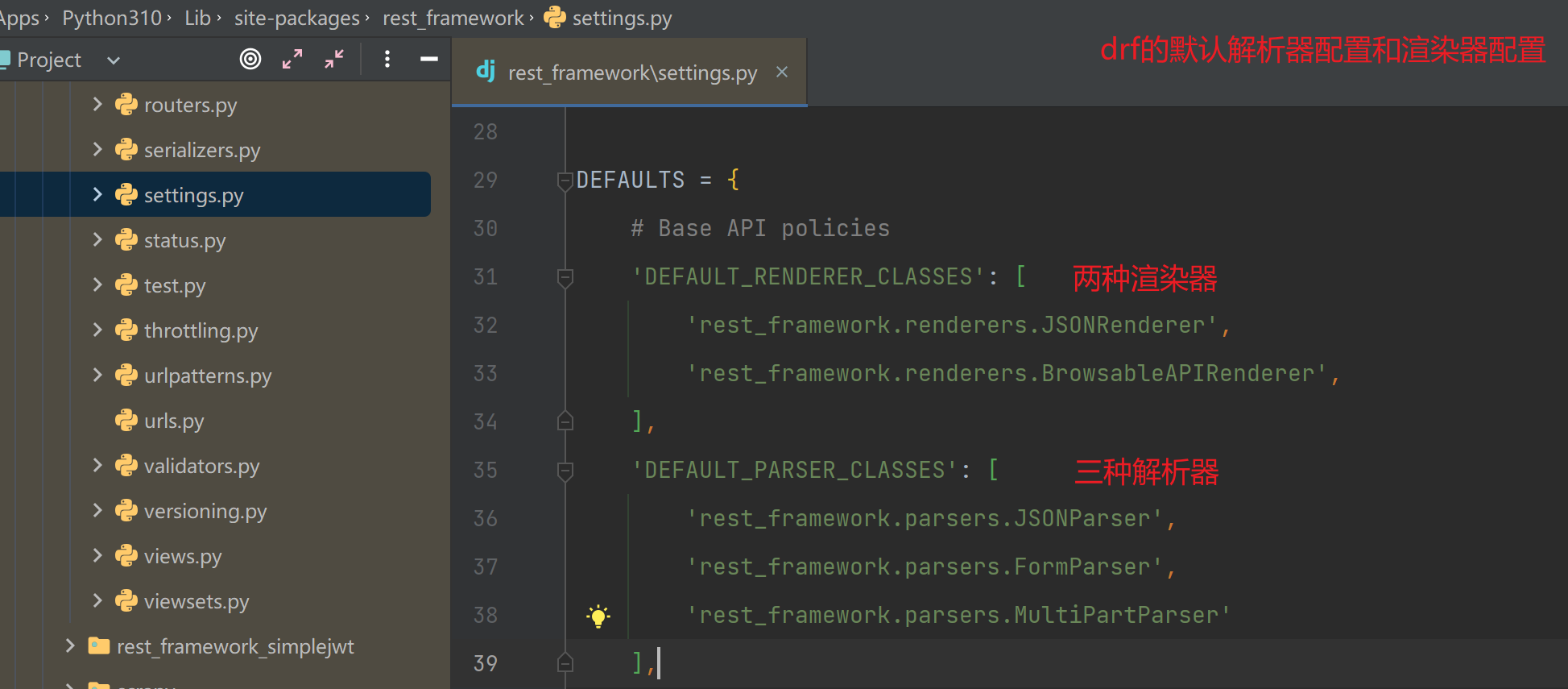Expand the throttling.py tree node
Screen dimensions: 1568x689
(97, 330)
